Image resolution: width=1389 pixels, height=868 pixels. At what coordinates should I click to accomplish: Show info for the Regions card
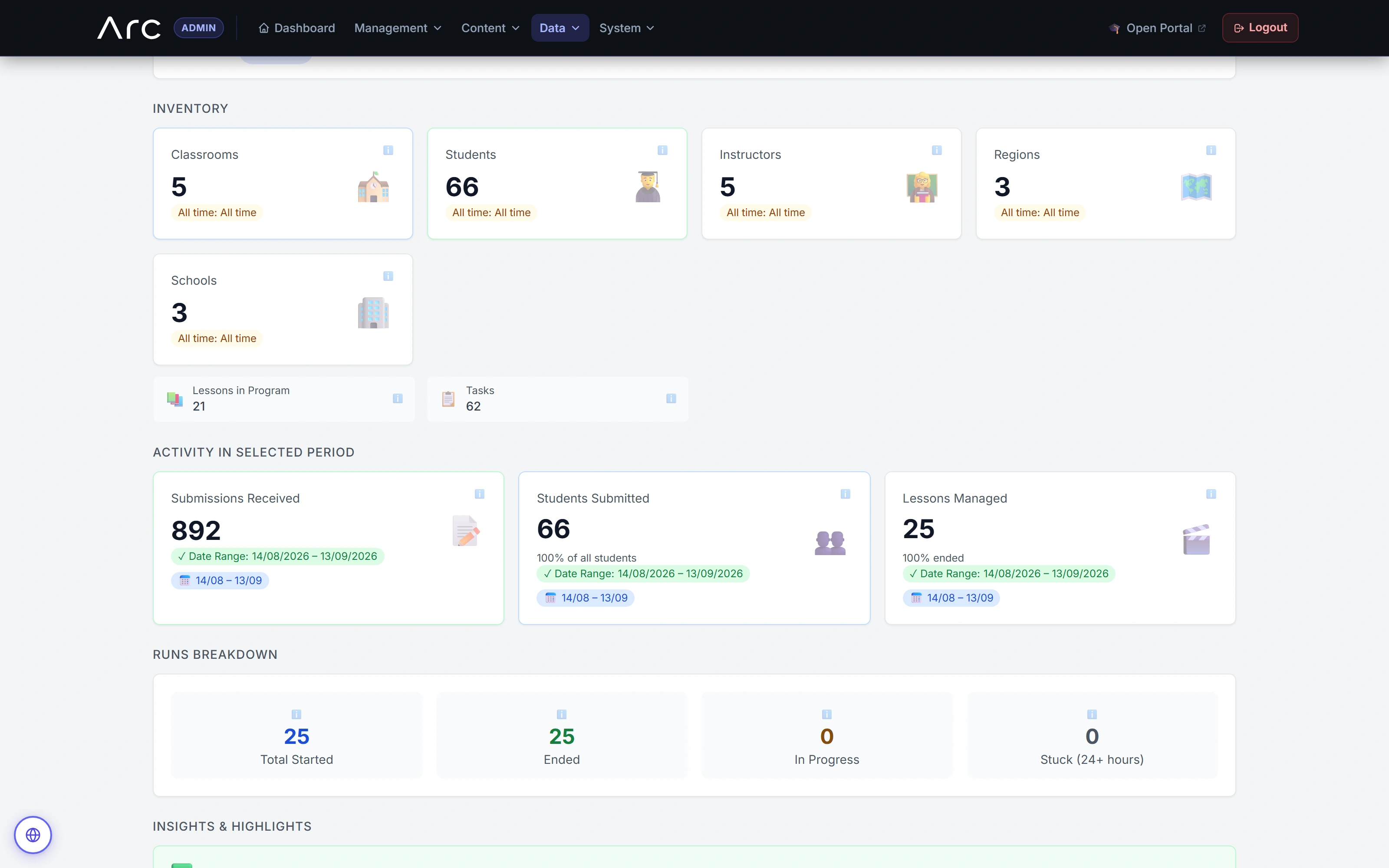[x=1211, y=150]
